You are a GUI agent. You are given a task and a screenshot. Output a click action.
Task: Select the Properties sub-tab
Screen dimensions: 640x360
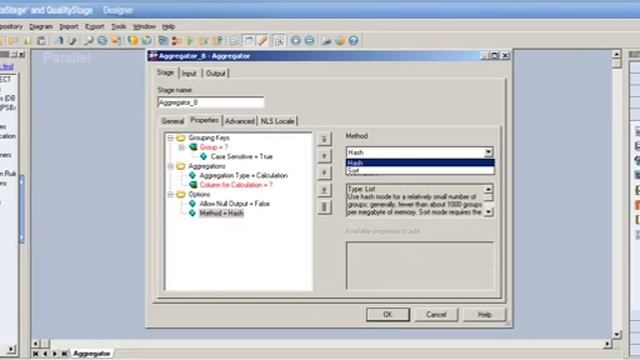tap(204, 120)
